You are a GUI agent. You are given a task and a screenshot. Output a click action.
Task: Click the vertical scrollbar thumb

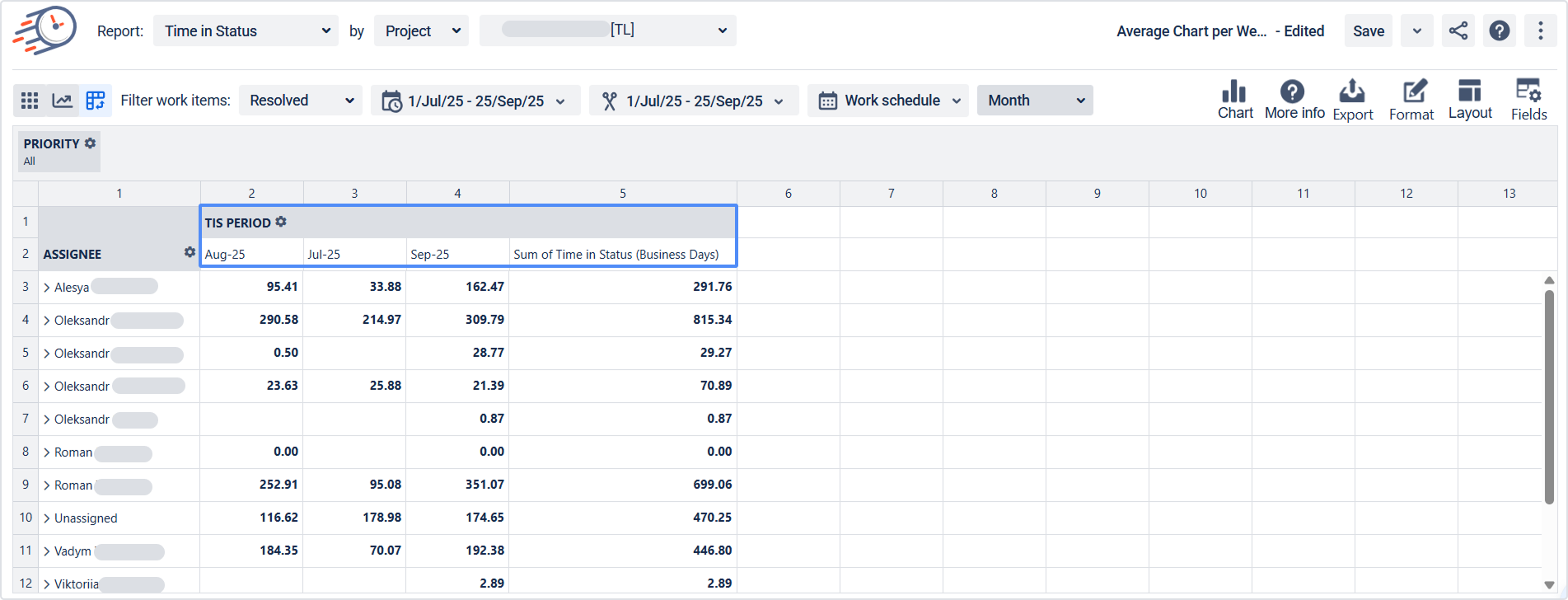click(x=1549, y=396)
